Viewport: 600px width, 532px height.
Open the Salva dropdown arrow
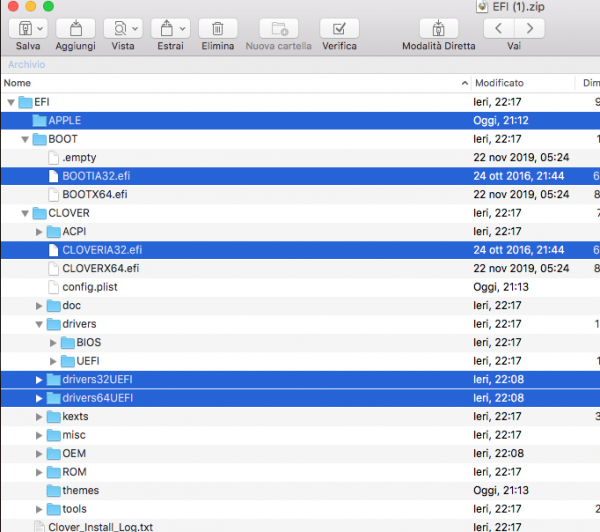[x=40, y=29]
